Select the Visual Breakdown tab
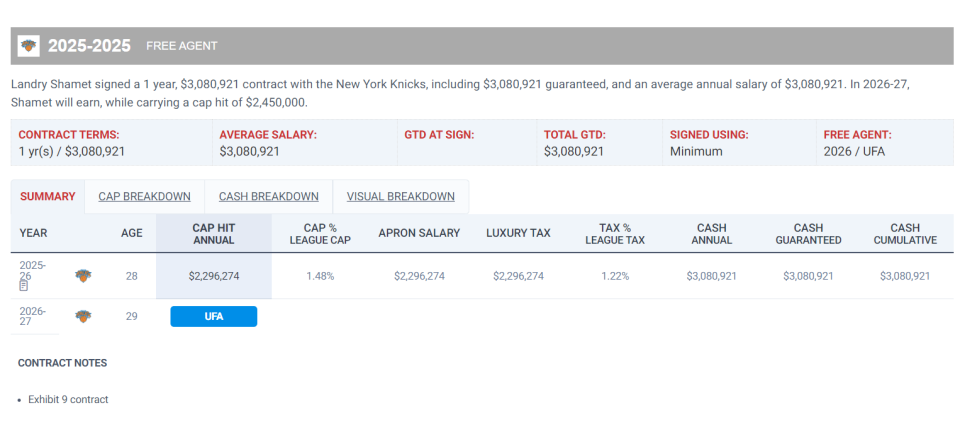Screen dimensions: 960x427 [400, 197]
